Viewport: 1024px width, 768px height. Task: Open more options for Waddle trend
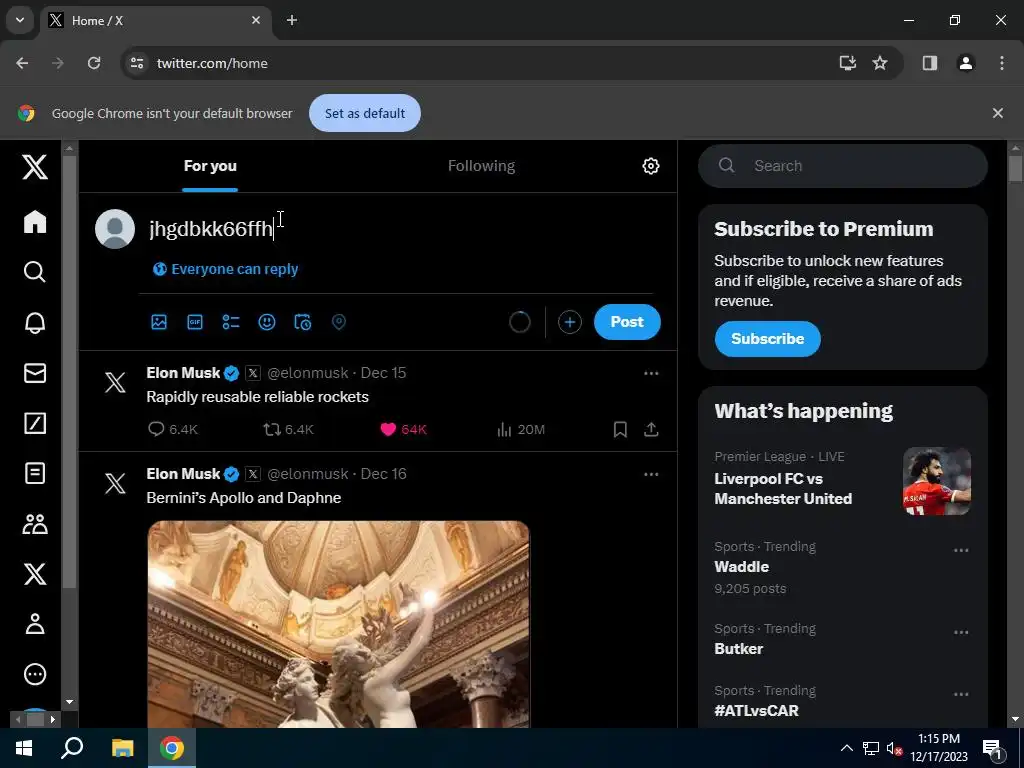[x=961, y=551]
